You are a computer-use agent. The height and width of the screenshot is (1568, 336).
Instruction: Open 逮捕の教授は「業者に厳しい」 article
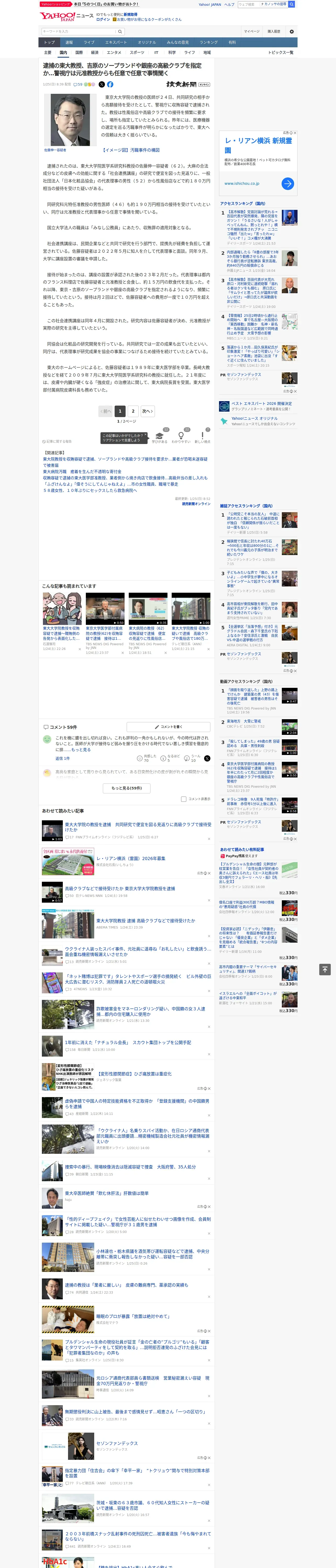[127, 1285]
